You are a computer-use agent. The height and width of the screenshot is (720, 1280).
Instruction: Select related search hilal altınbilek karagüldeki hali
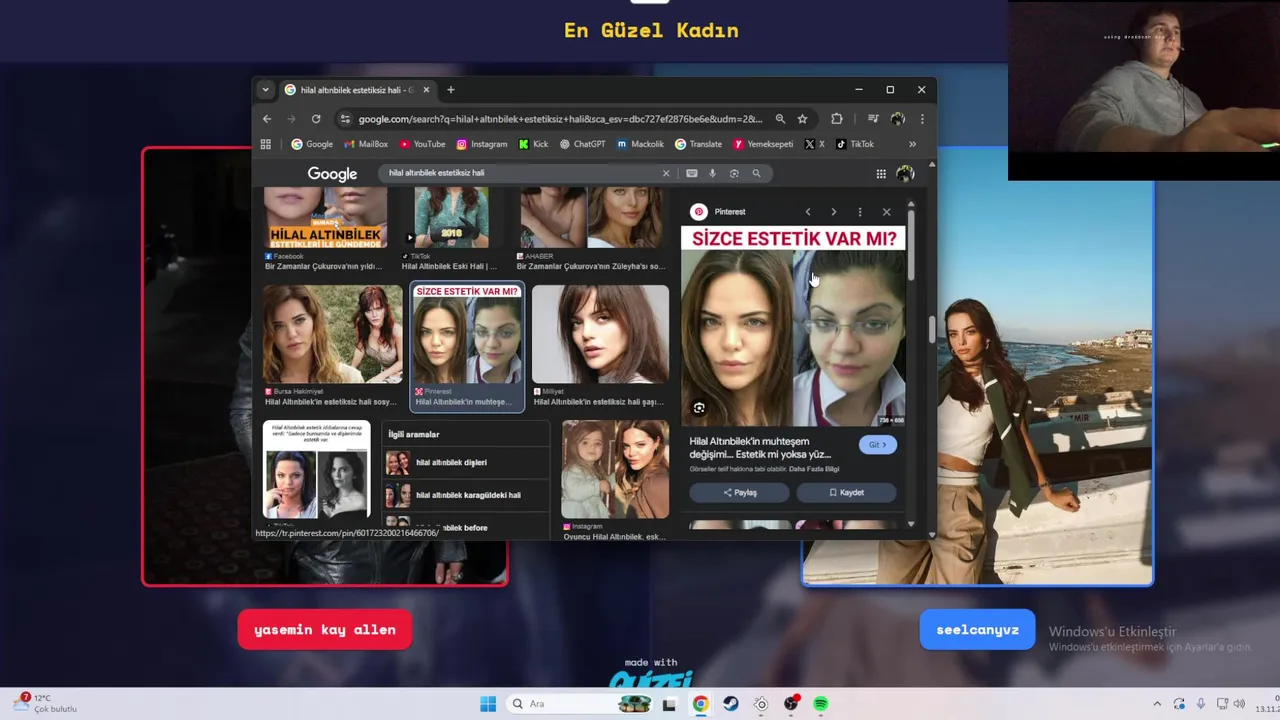tap(467, 495)
